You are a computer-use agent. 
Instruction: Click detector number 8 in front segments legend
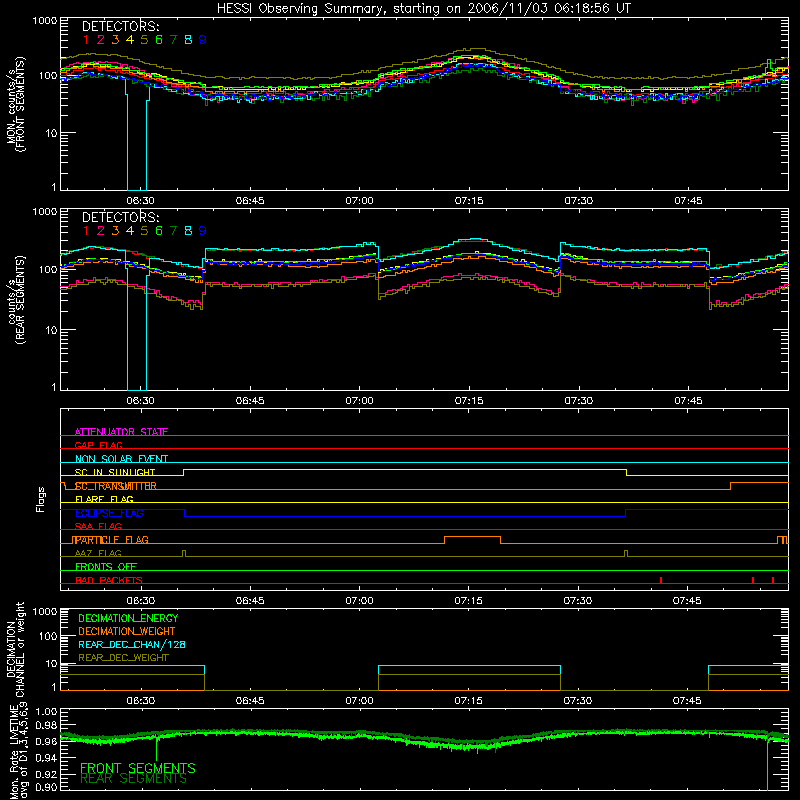188,40
